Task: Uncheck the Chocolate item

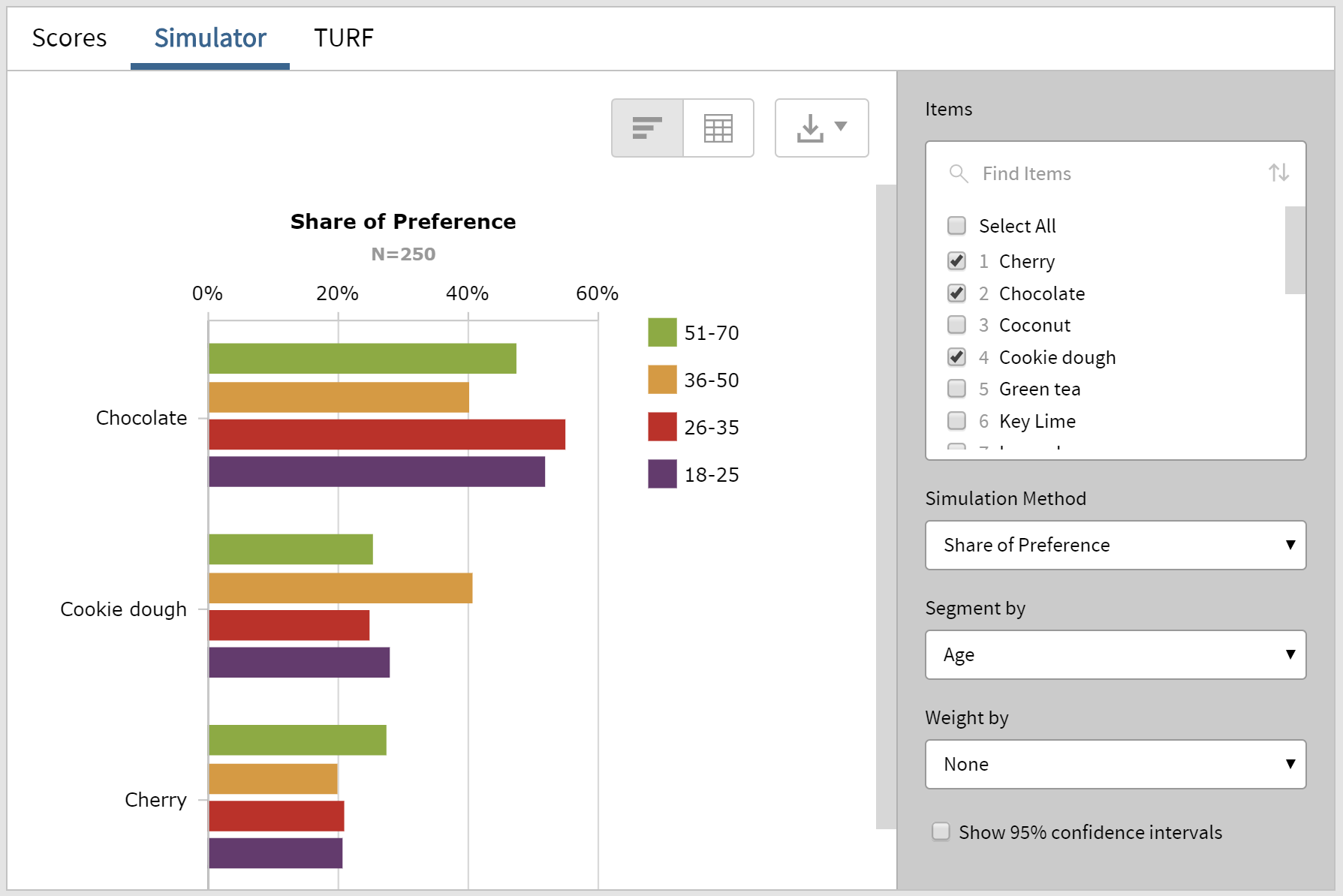Action: (956, 293)
